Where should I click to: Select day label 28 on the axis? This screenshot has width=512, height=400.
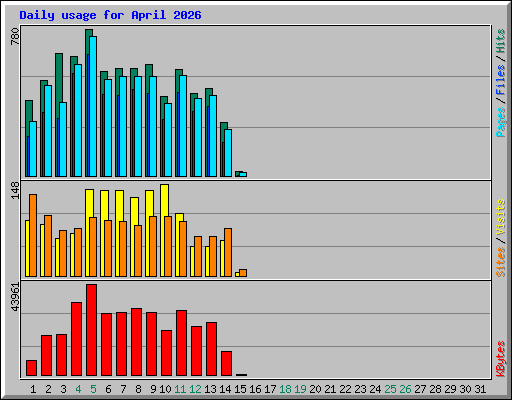(x=435, y=389)
